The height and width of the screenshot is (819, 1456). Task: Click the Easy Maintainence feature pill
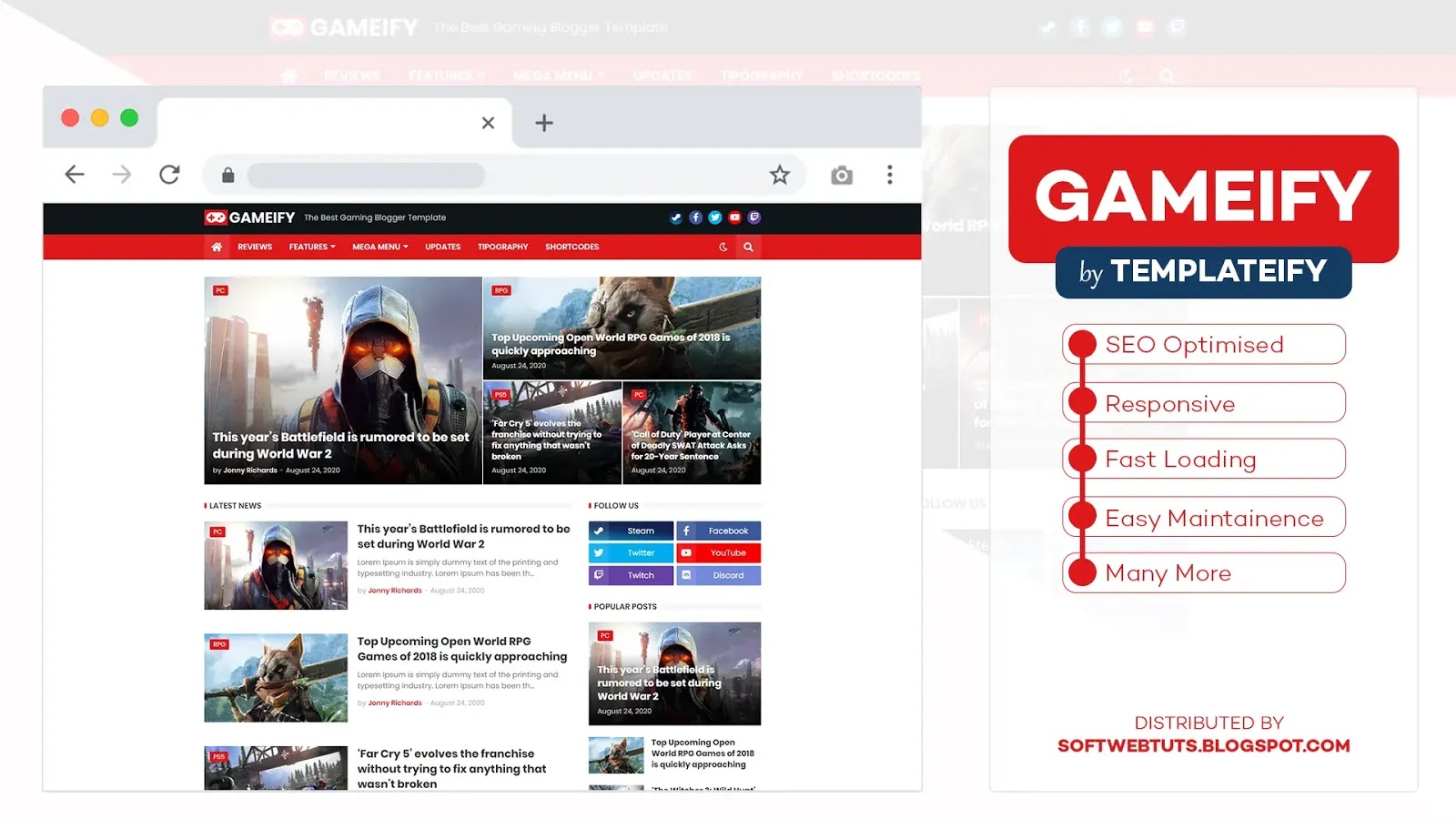click(1204, 518)
